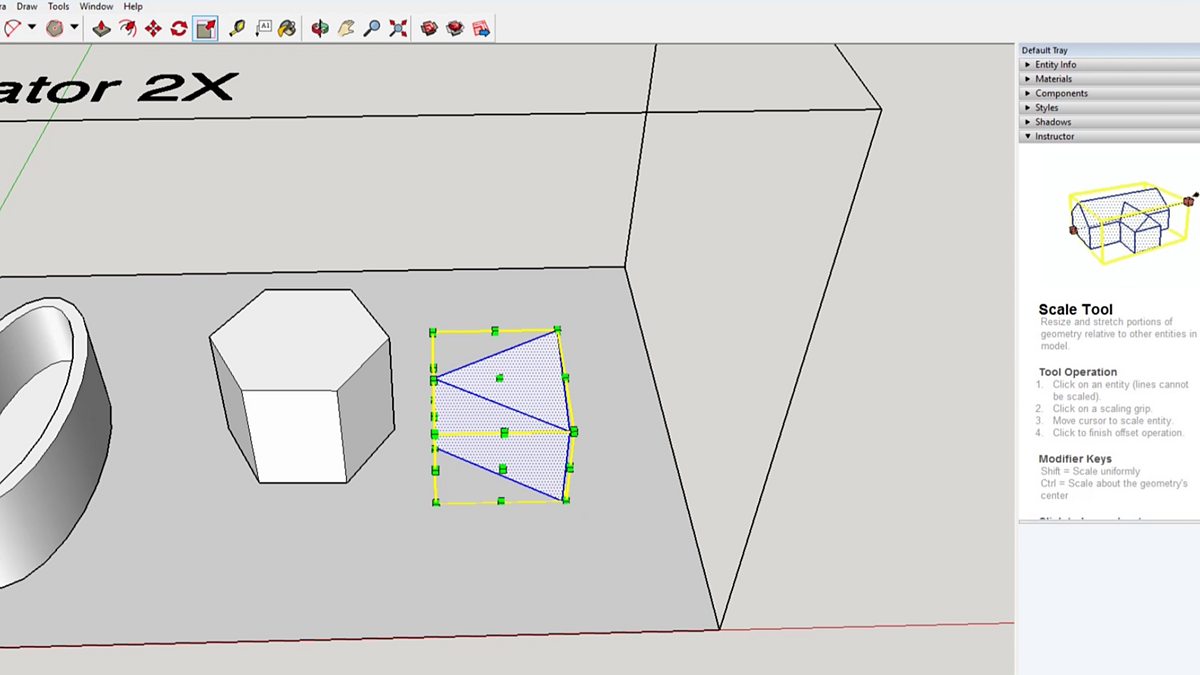This screenshot has width=1200, height=675.
Task: Select the Pan hand tool
Action: point(346,29)
